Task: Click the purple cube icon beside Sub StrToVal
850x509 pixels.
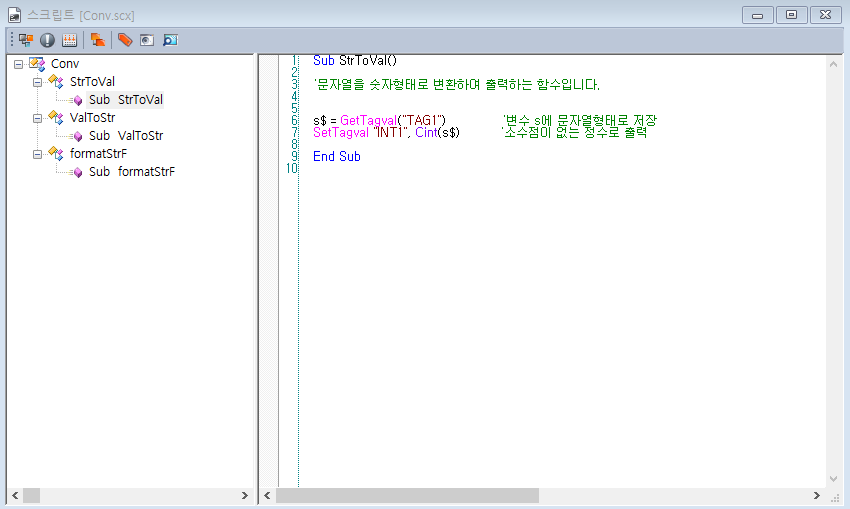Action: [78, 100]
